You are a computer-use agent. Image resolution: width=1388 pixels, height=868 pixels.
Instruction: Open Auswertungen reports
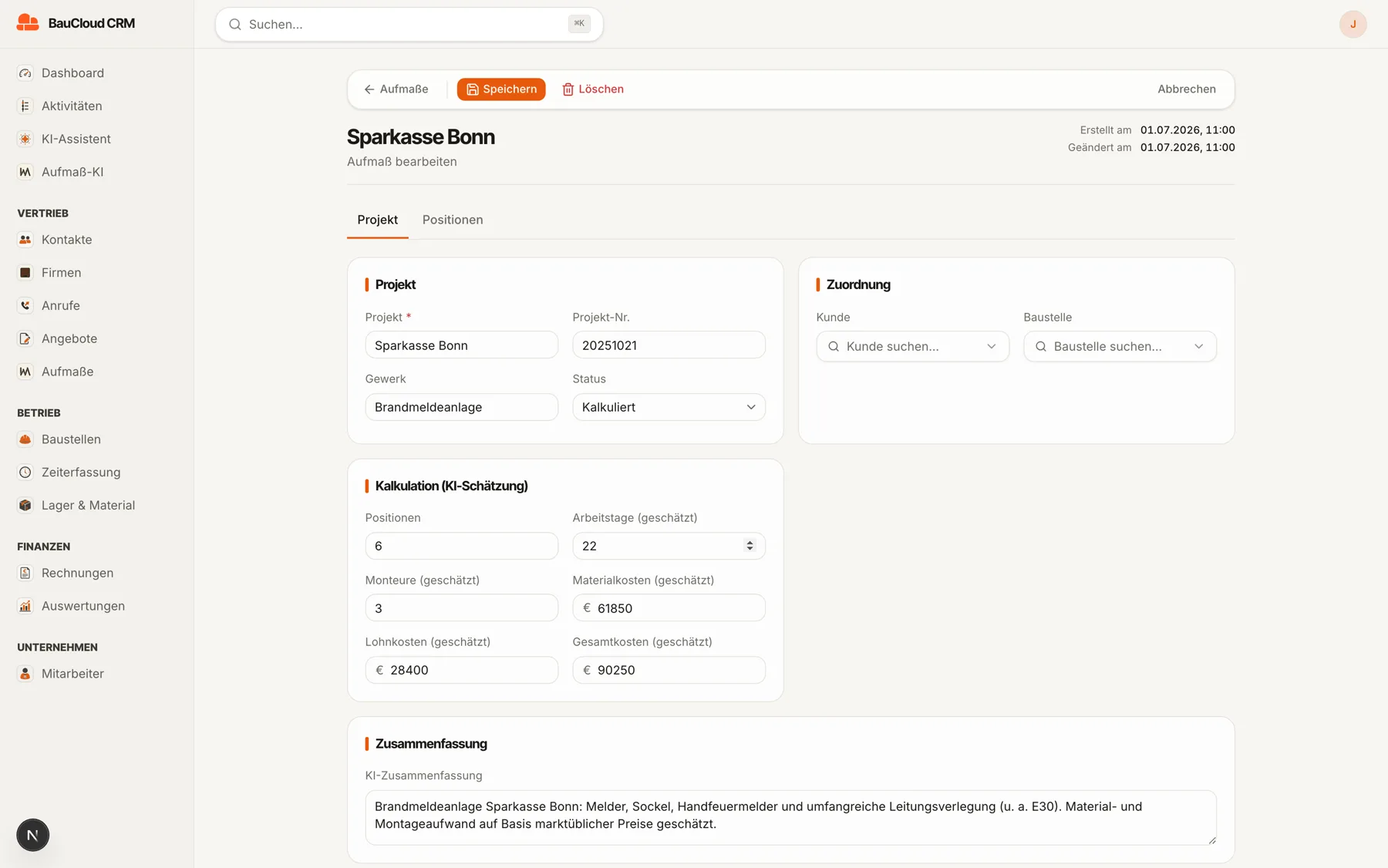pos(83,607)
